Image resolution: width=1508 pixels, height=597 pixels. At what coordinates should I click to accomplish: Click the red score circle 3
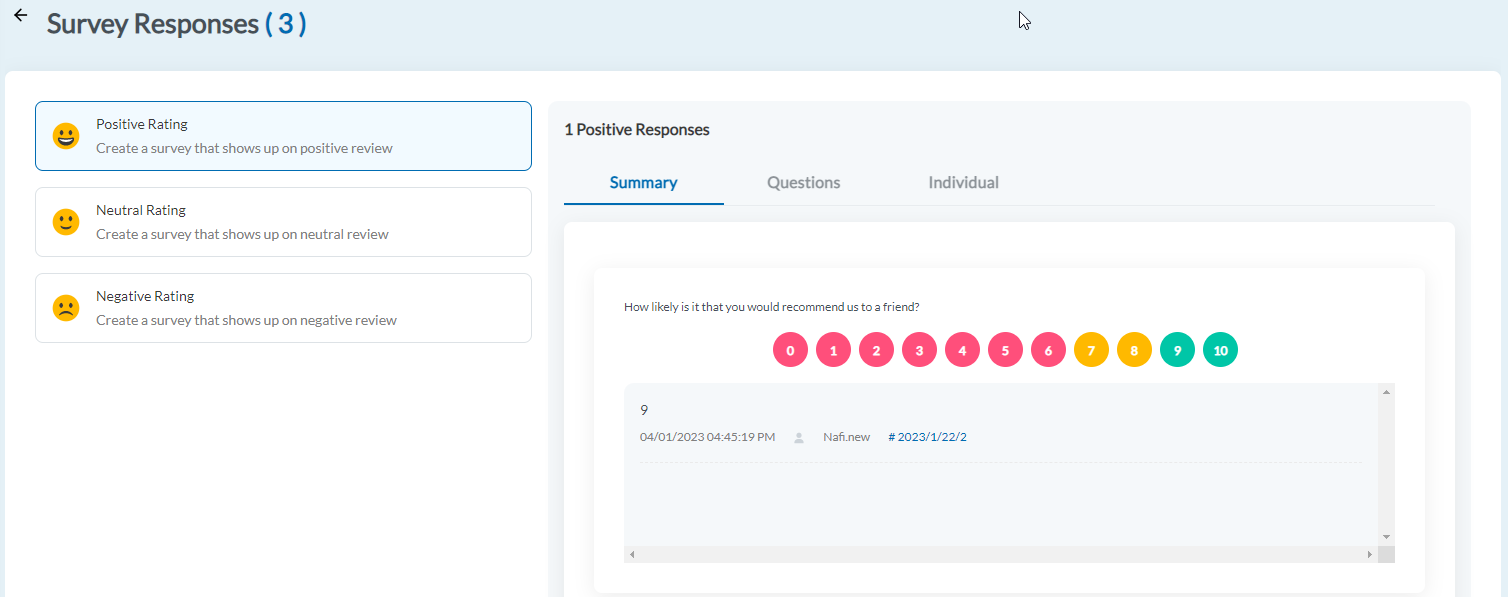pyautogui.click(x=919, y=351)
